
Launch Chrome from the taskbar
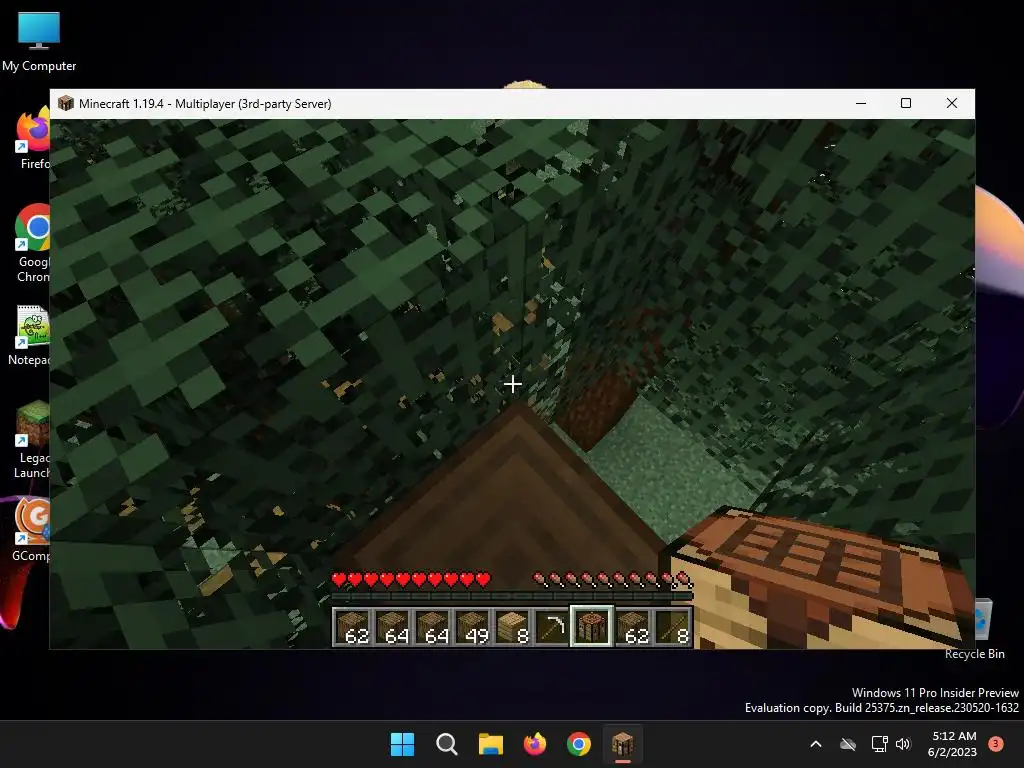coord(579,744)
